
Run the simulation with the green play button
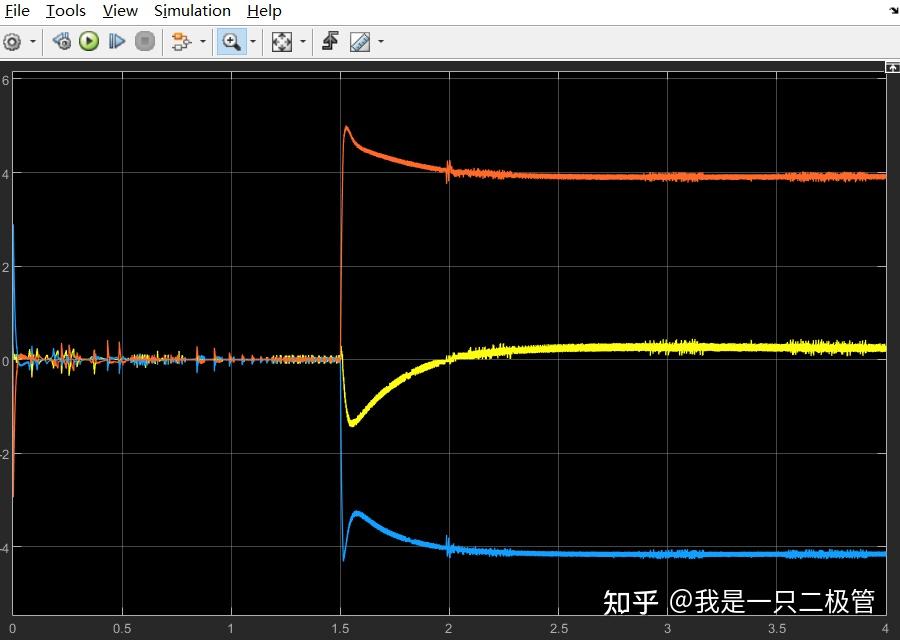(x=88, y=42)
